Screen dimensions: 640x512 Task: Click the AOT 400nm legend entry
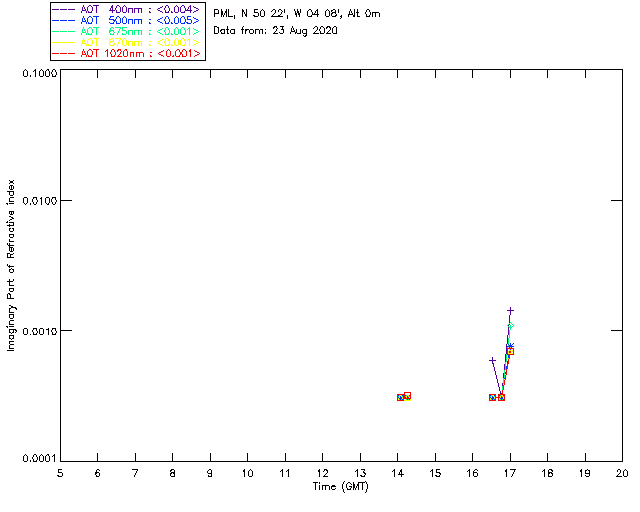127,9
